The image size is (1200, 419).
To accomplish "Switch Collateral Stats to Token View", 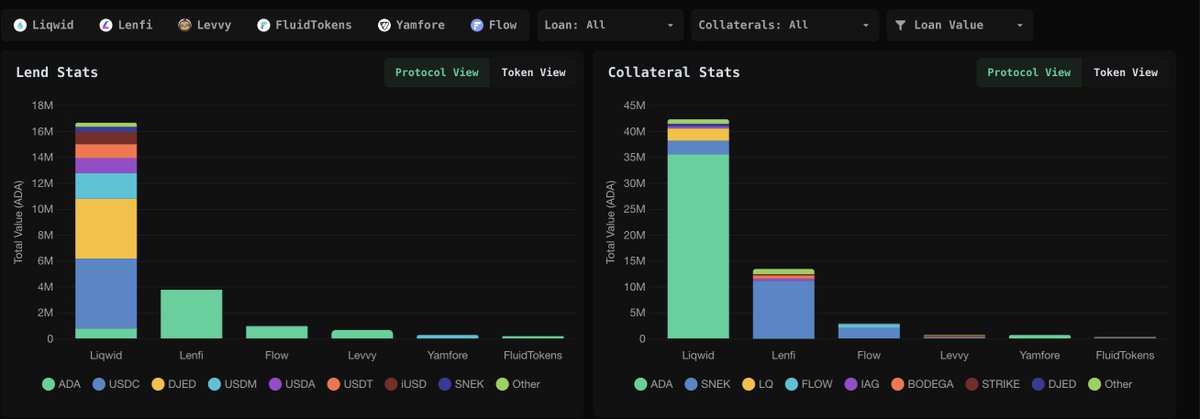I will tap(1126, 72).
